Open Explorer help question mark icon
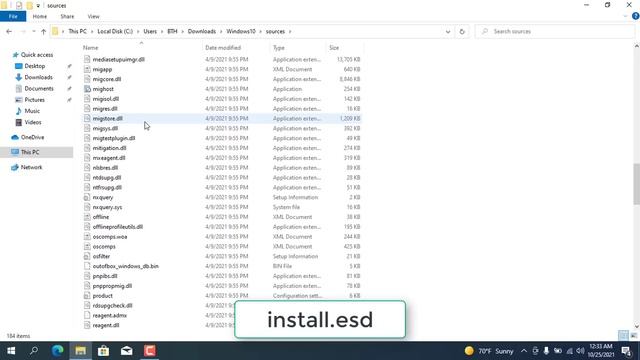This screenshot has height=360, width=640. (x=636, y=16)
